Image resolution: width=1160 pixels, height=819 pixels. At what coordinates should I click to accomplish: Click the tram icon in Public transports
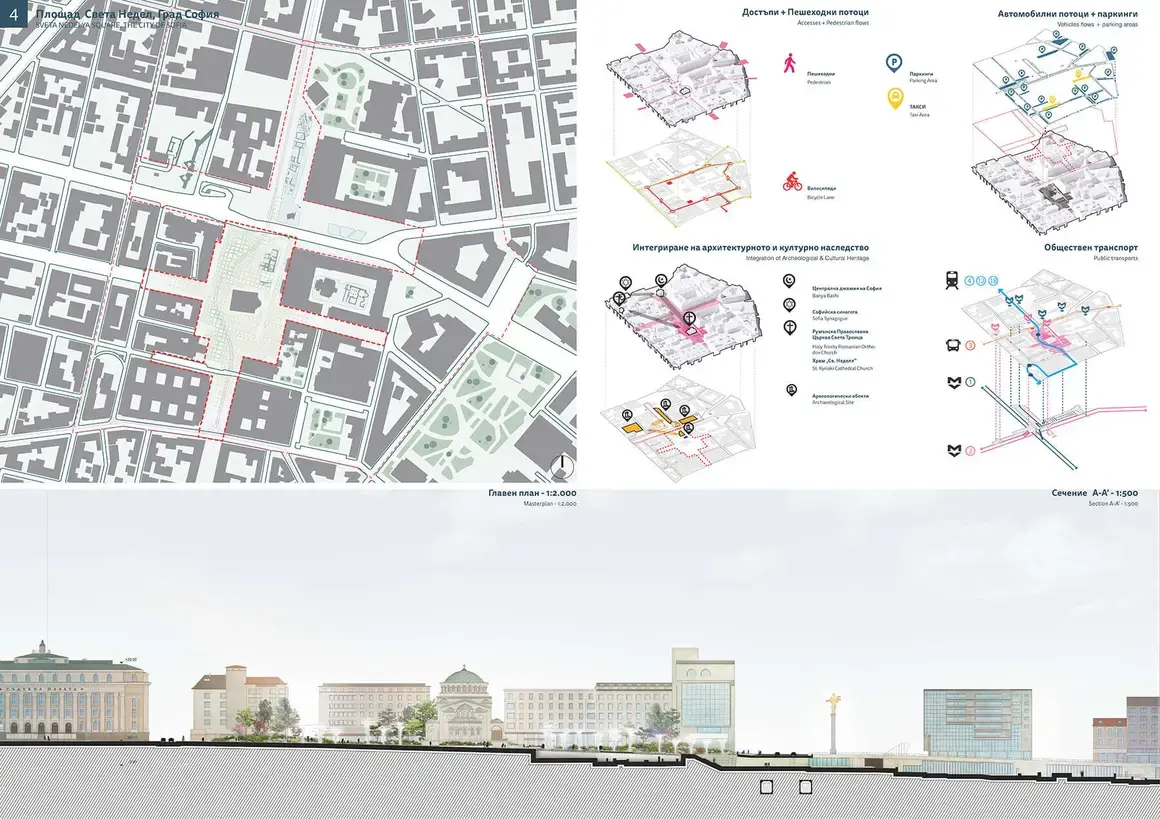pos(953,282)
